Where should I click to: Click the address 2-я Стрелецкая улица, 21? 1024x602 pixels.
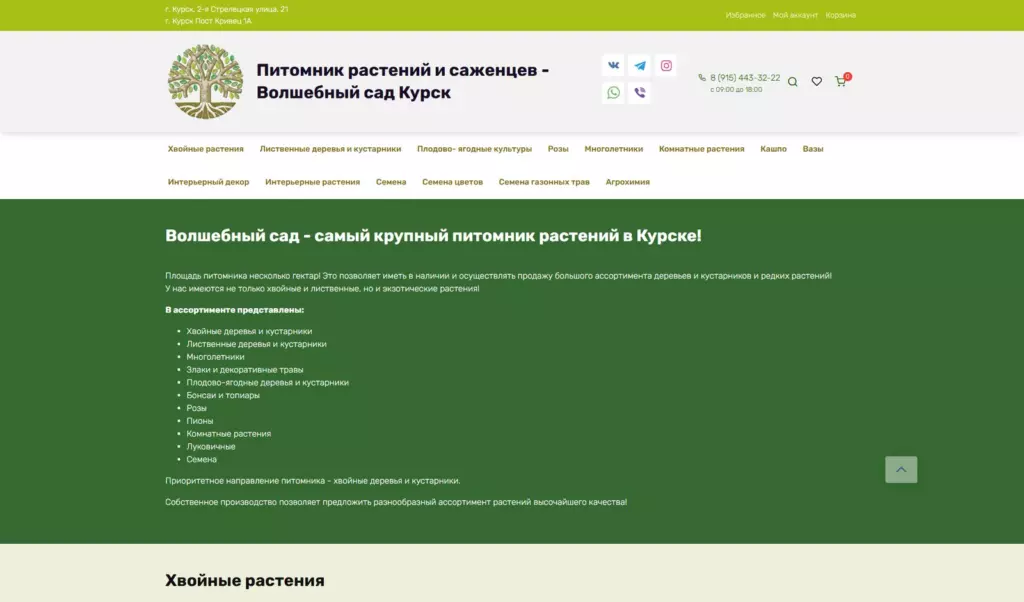pos(227,9)
